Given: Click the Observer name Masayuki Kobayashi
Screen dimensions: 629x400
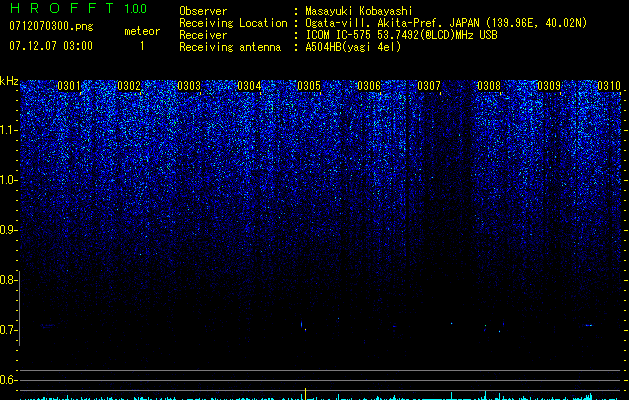Looking at the screenshot, I should (359, 11).
